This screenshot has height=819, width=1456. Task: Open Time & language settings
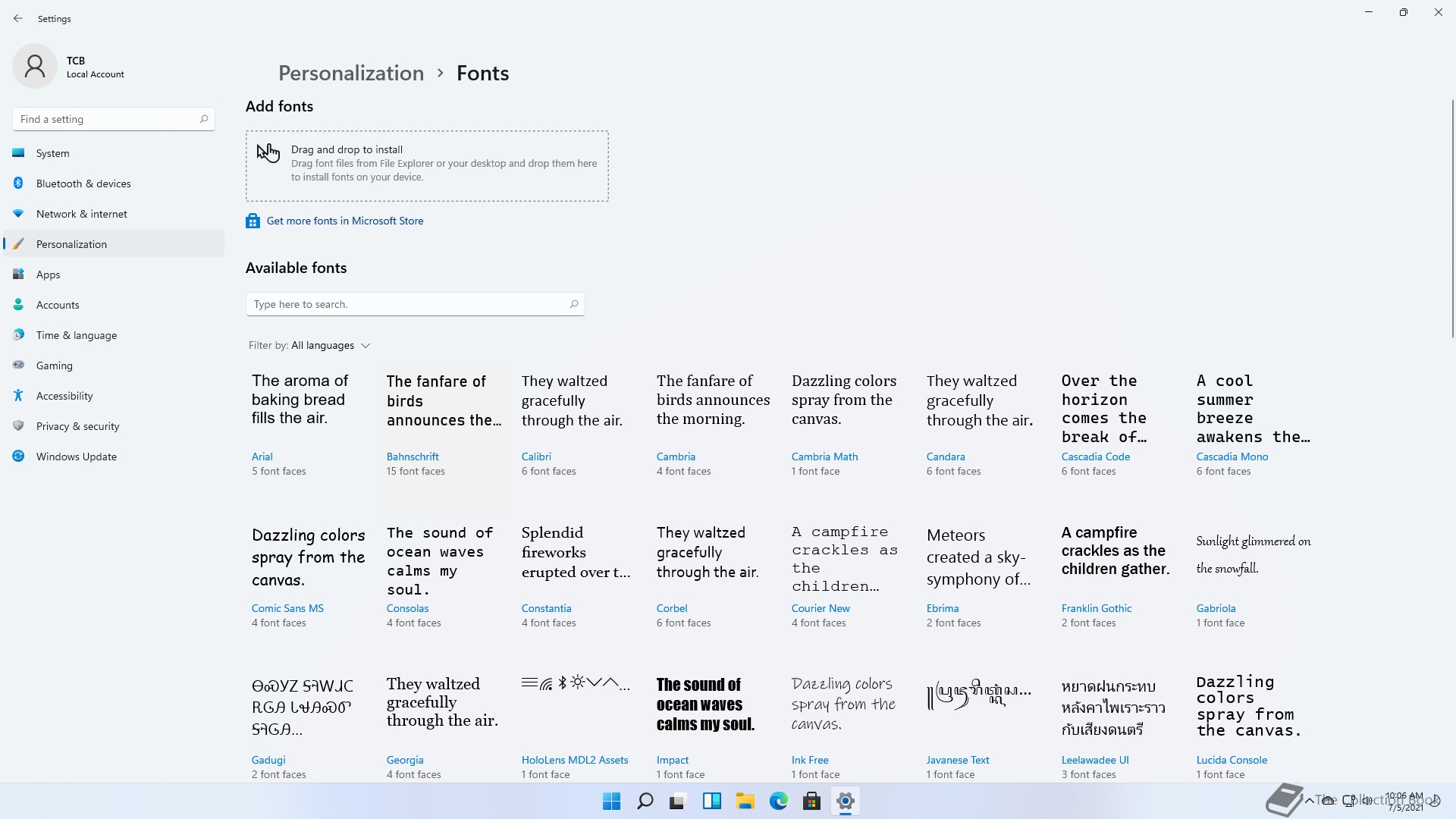click(114, 335)
